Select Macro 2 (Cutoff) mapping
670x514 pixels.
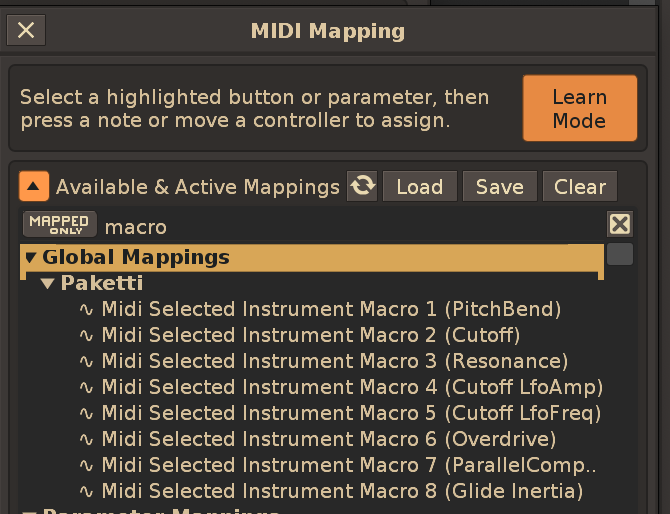pyautogui.click(x=311, y=335)
